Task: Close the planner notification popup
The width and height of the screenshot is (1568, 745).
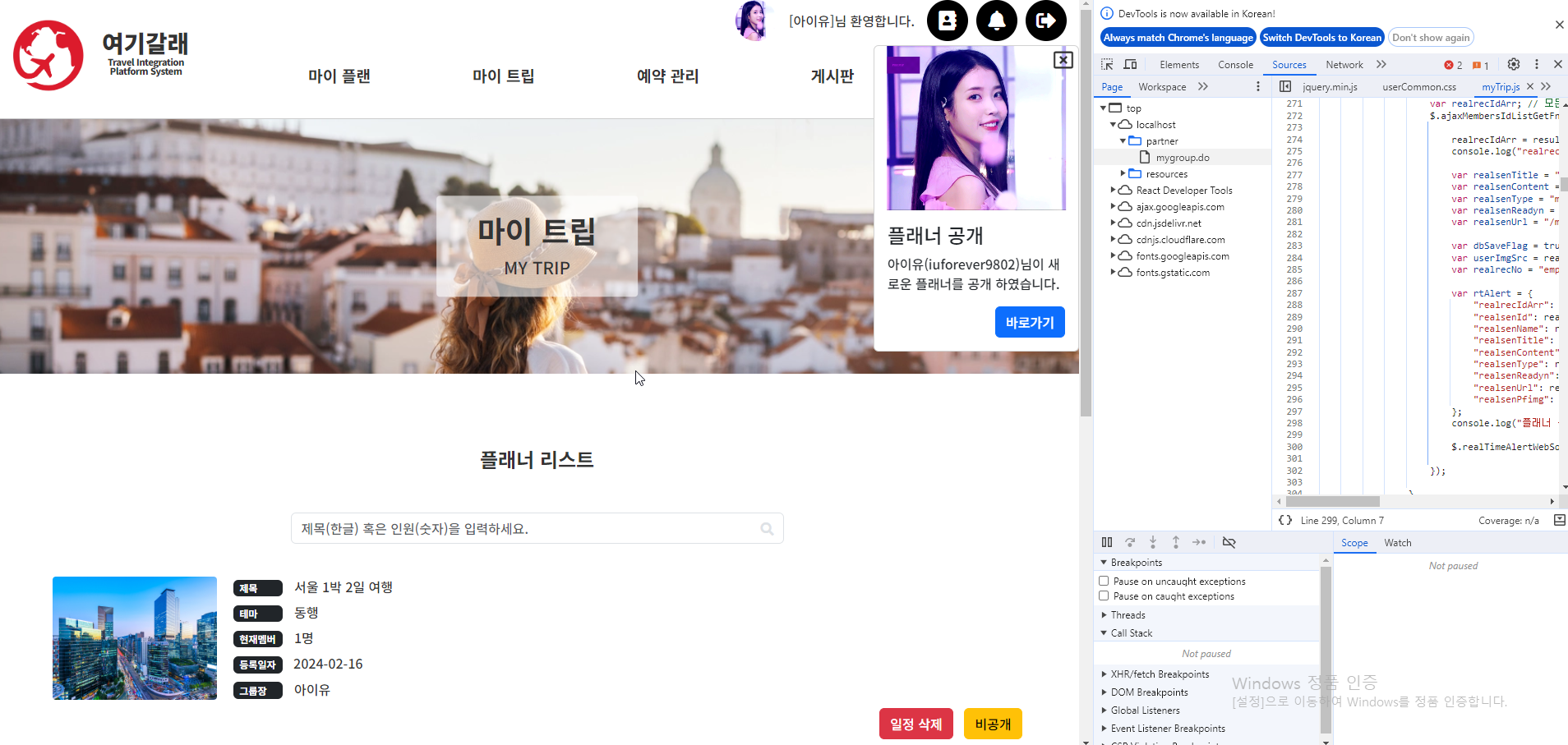Action: [1063, 59]
